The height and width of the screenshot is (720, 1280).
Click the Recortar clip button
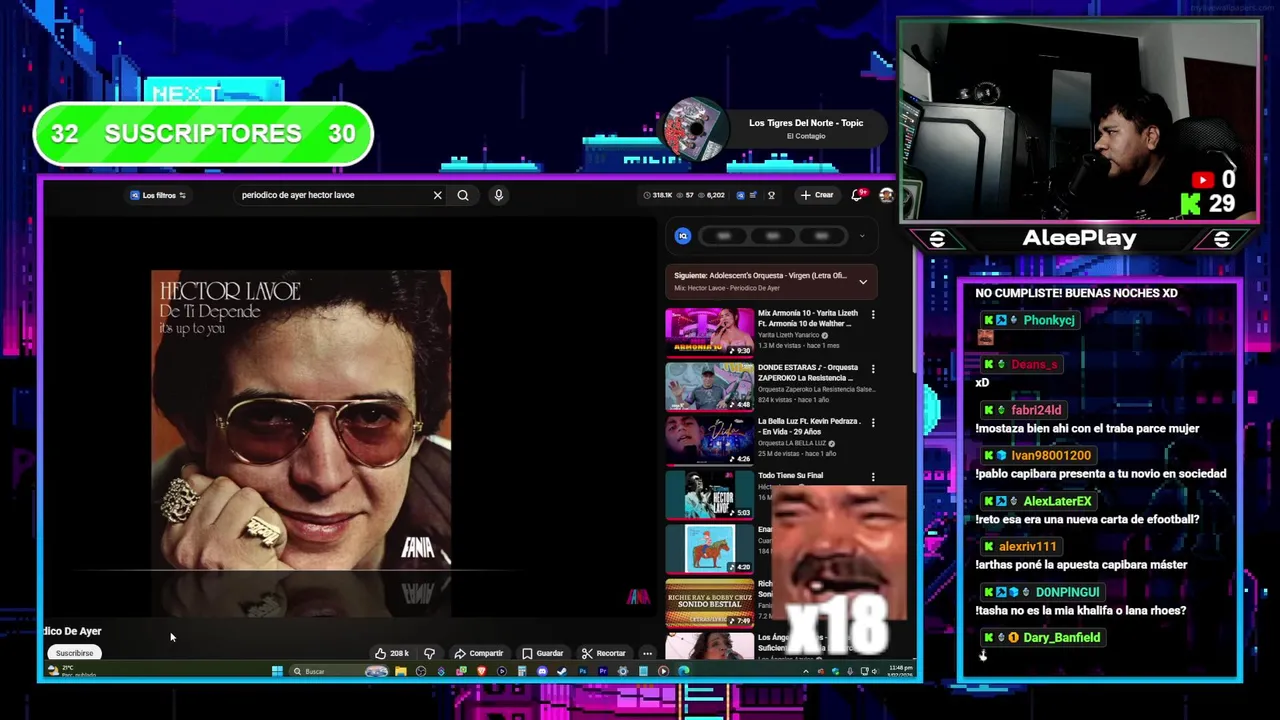click(603, 653)
